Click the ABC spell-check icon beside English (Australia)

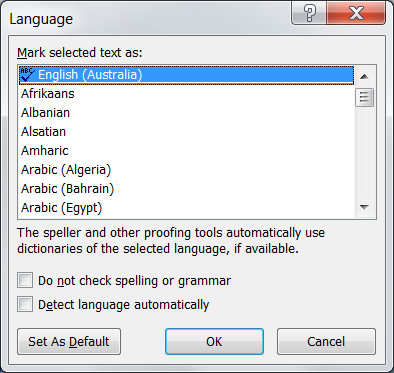[x=27, y=75]
